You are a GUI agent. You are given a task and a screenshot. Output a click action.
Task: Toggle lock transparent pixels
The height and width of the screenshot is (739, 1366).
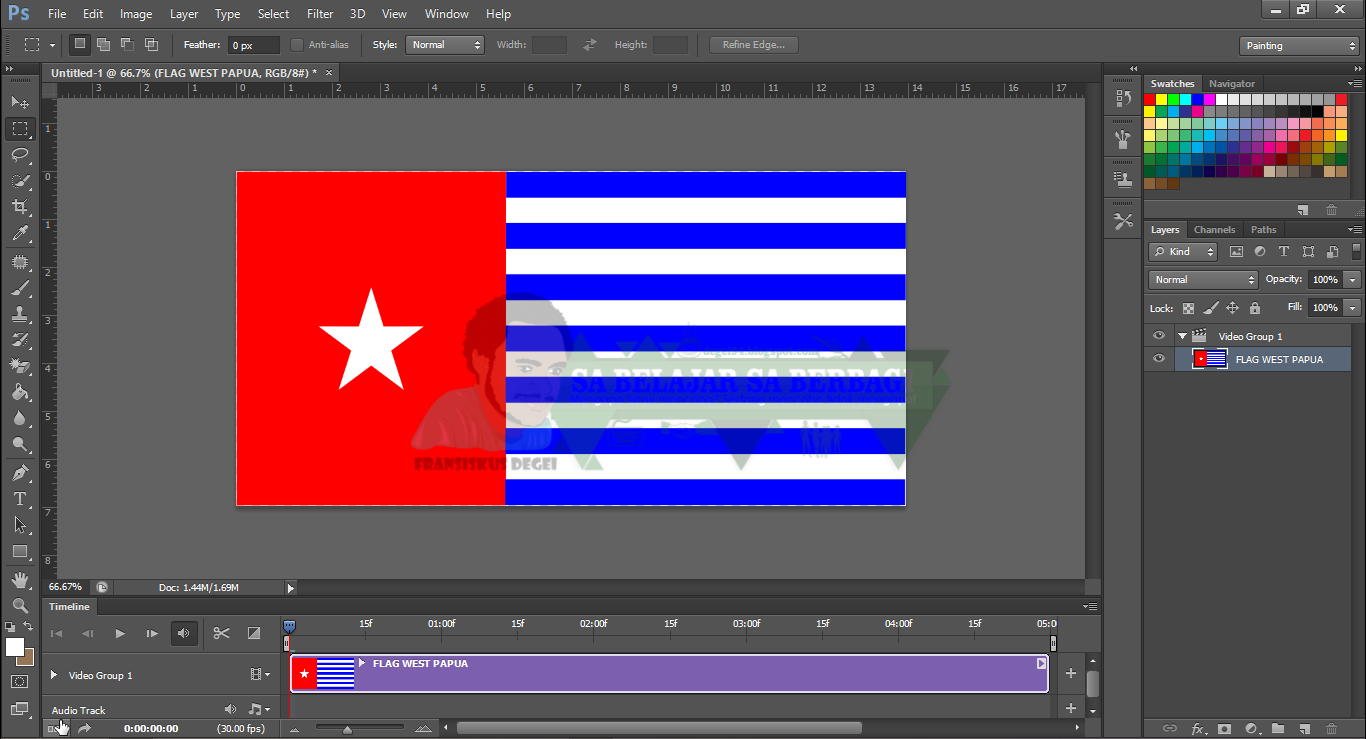click(1188, 308)
